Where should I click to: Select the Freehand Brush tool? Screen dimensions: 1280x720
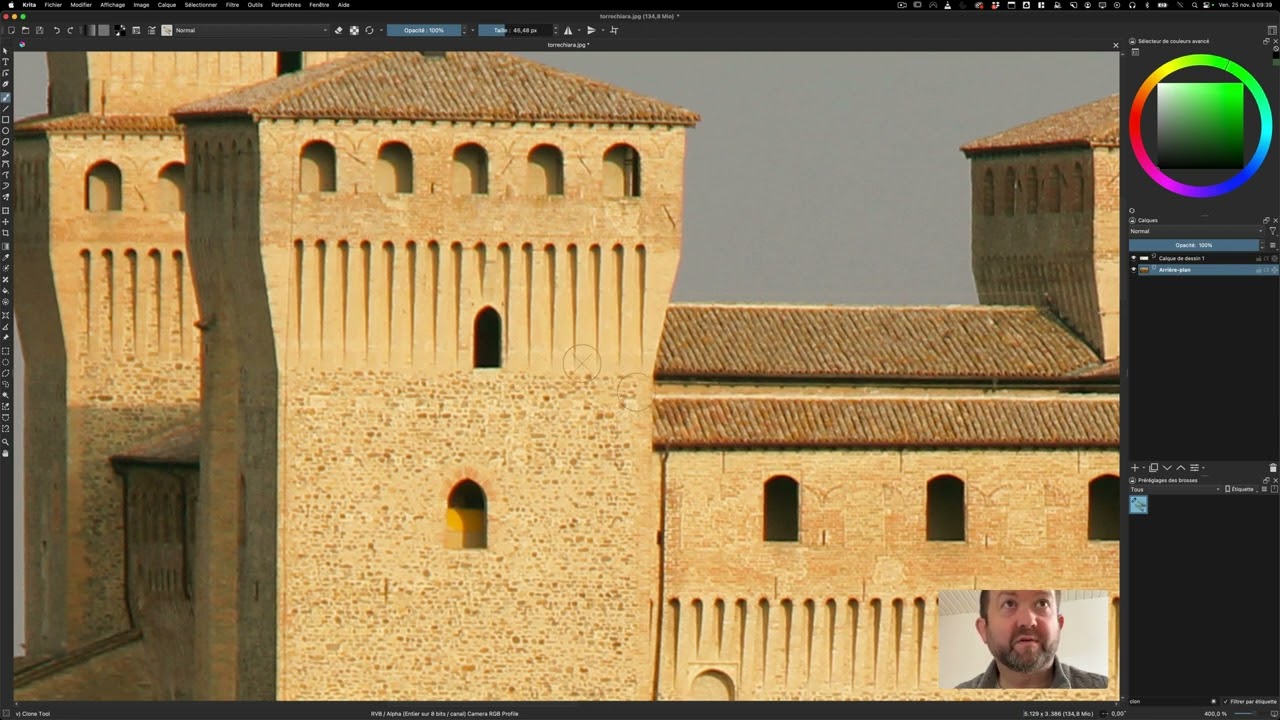coord(6,97)
